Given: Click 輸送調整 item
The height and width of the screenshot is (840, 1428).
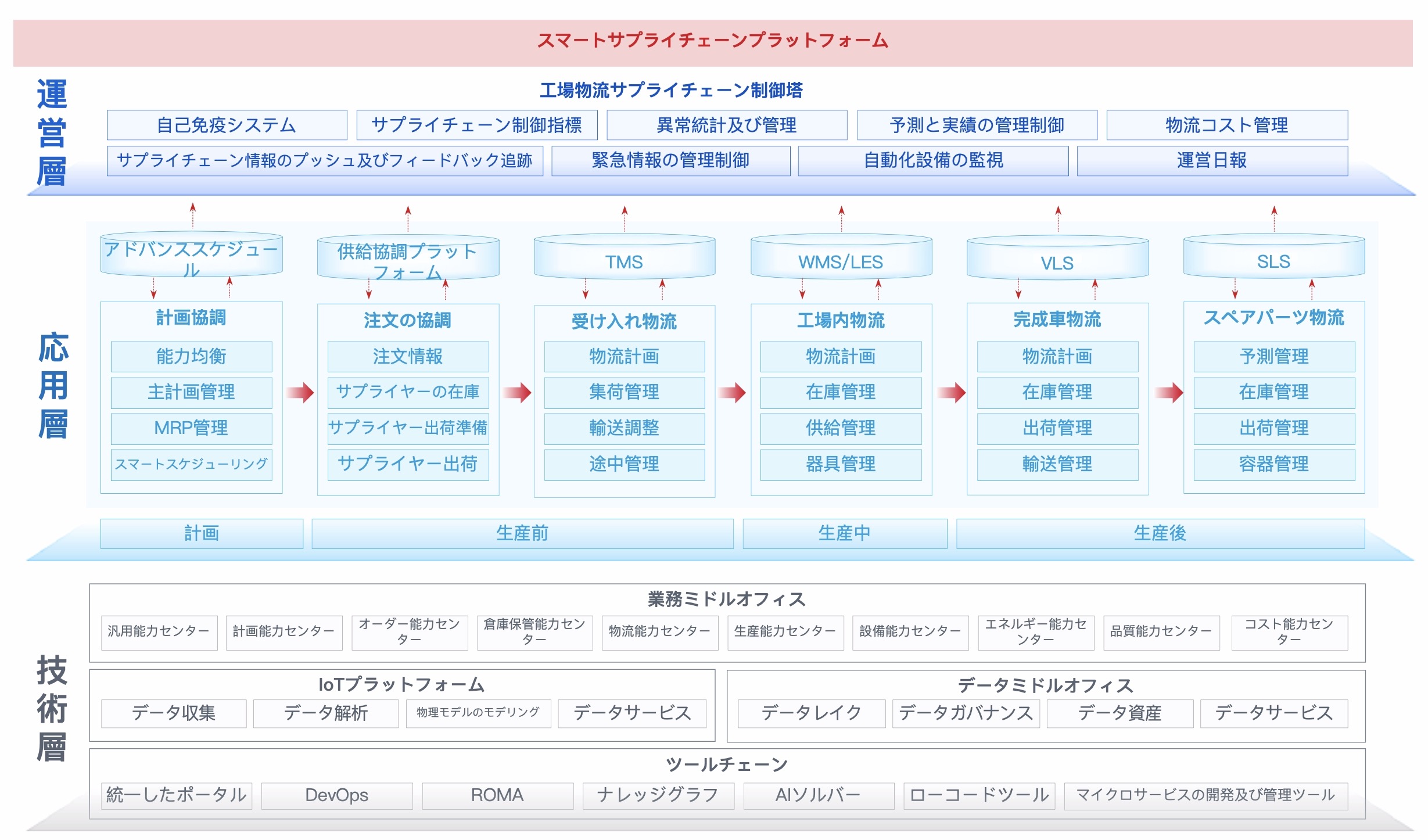Looking at the screenshot, I should (x=625, y=429).
